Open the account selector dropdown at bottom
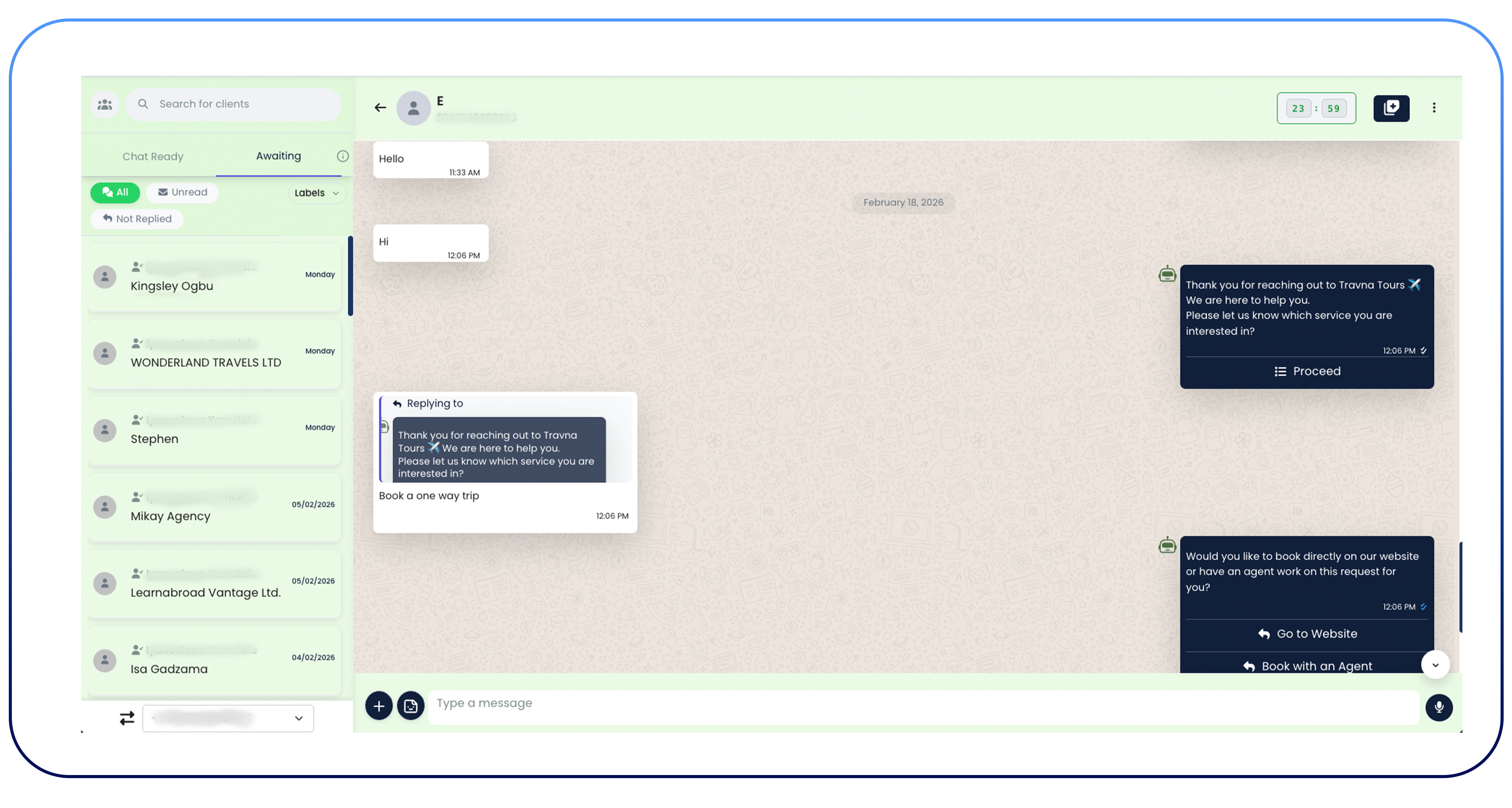The width and height of the screenshot is (1512, 808). pos(228,717)
